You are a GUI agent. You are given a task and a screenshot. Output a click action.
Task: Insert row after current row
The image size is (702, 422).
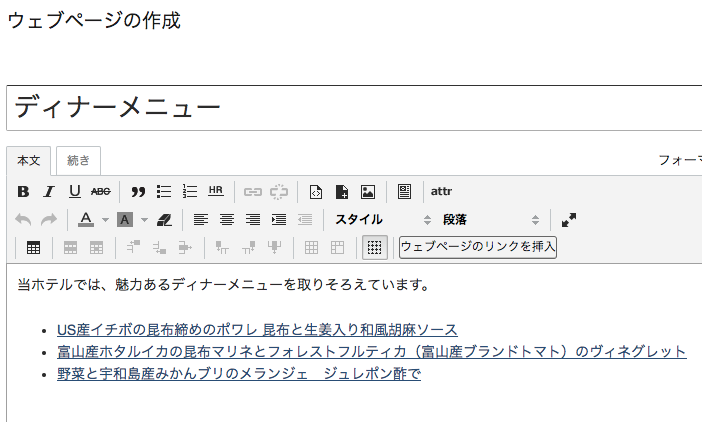click(159, 247)
